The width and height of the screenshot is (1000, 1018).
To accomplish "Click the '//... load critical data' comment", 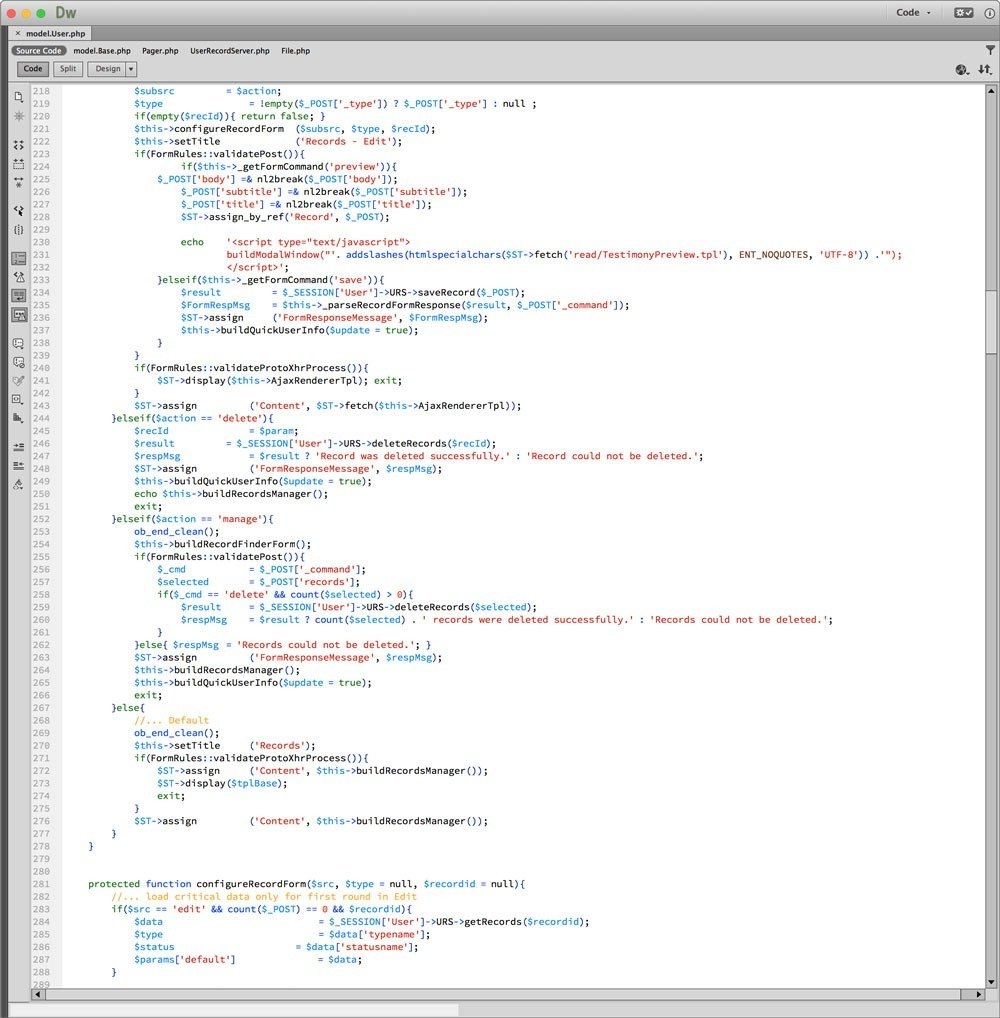I will [x=264, y=896].
